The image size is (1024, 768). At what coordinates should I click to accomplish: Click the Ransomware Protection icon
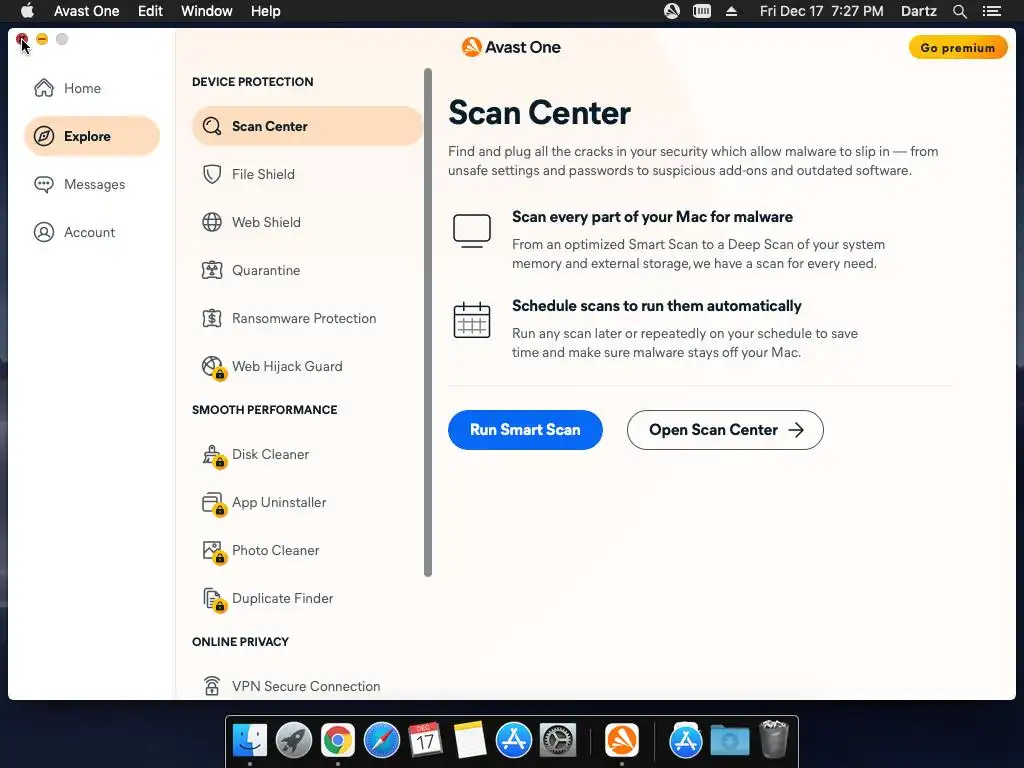point(212,318)
